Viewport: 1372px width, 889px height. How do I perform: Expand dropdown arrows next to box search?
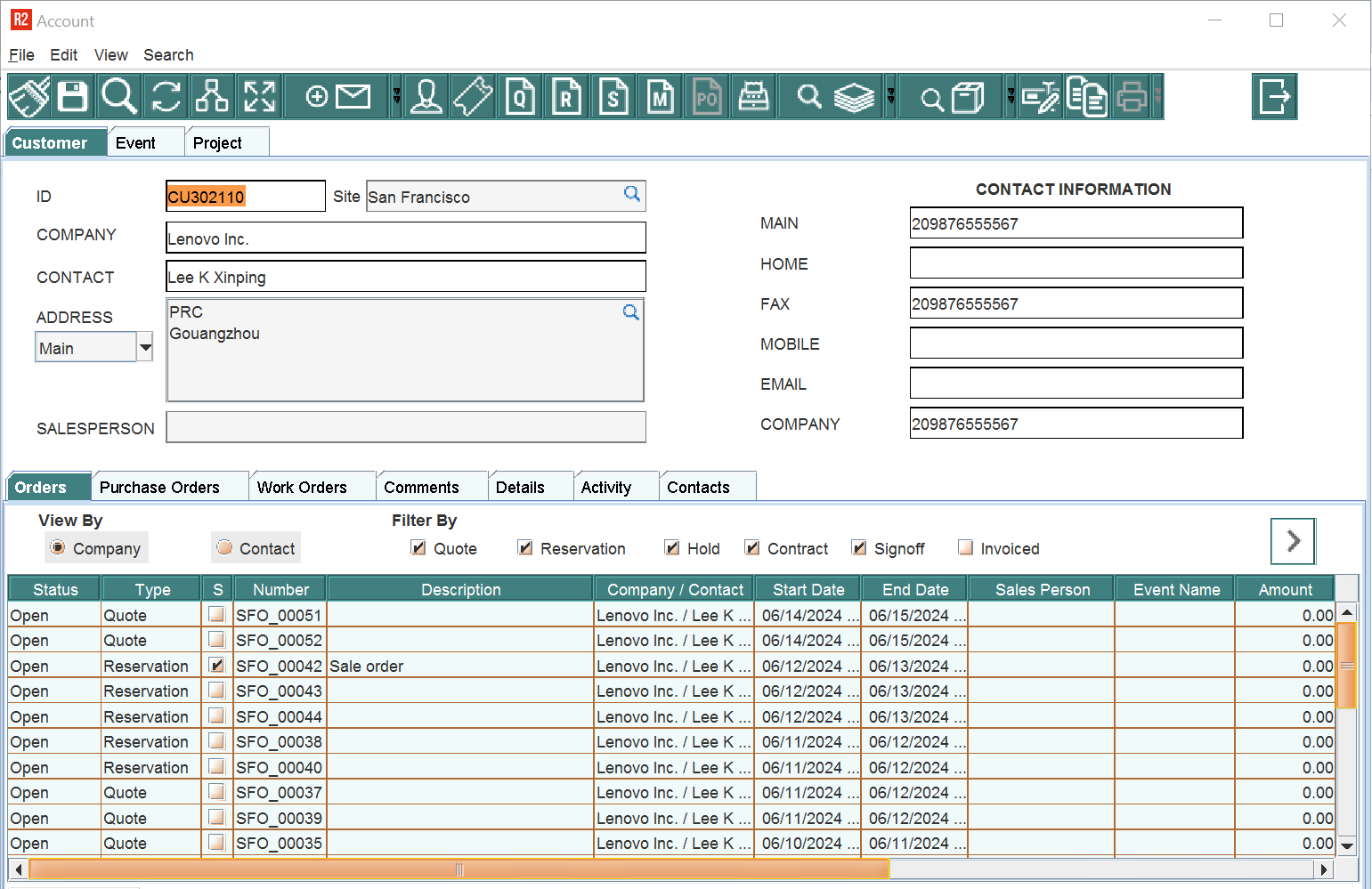[x=1011, y=96]
